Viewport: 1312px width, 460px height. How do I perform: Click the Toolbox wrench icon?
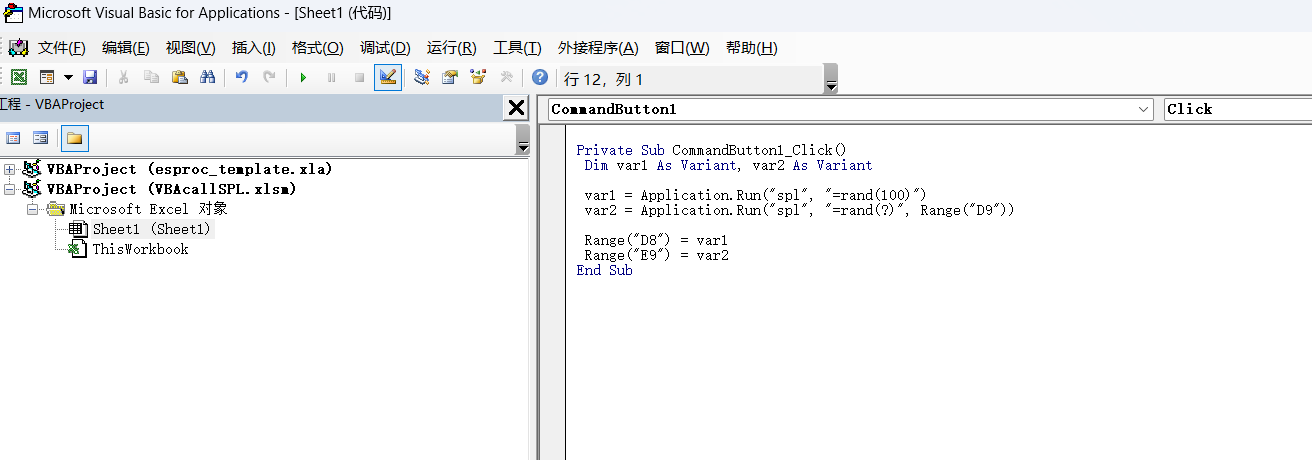click(506, 77)
